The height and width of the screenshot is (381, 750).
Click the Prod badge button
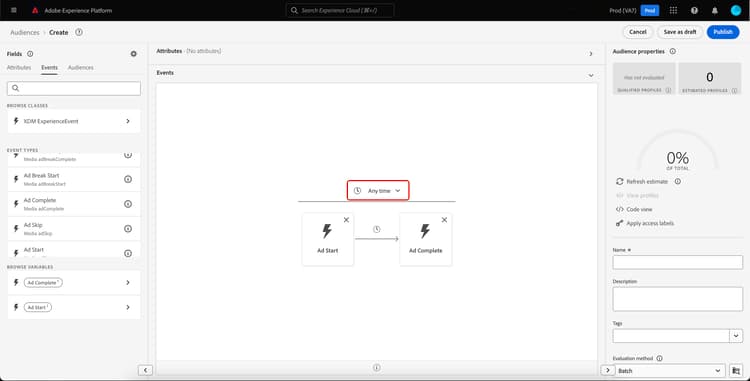650,11
